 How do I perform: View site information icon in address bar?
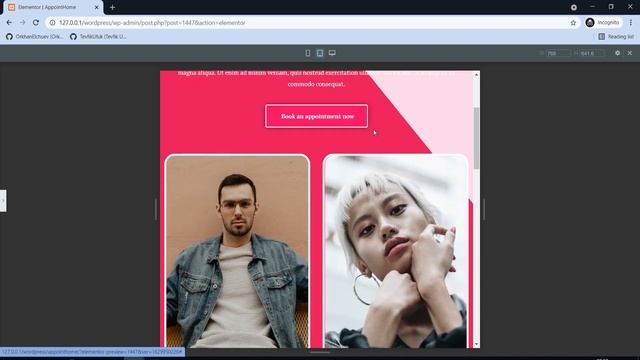52,23
